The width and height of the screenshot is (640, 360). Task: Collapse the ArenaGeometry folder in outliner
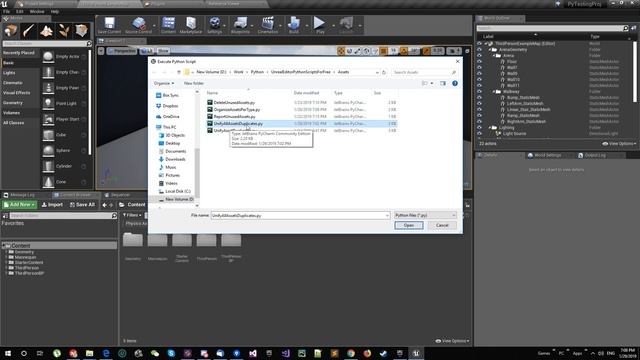click(490, 50)
